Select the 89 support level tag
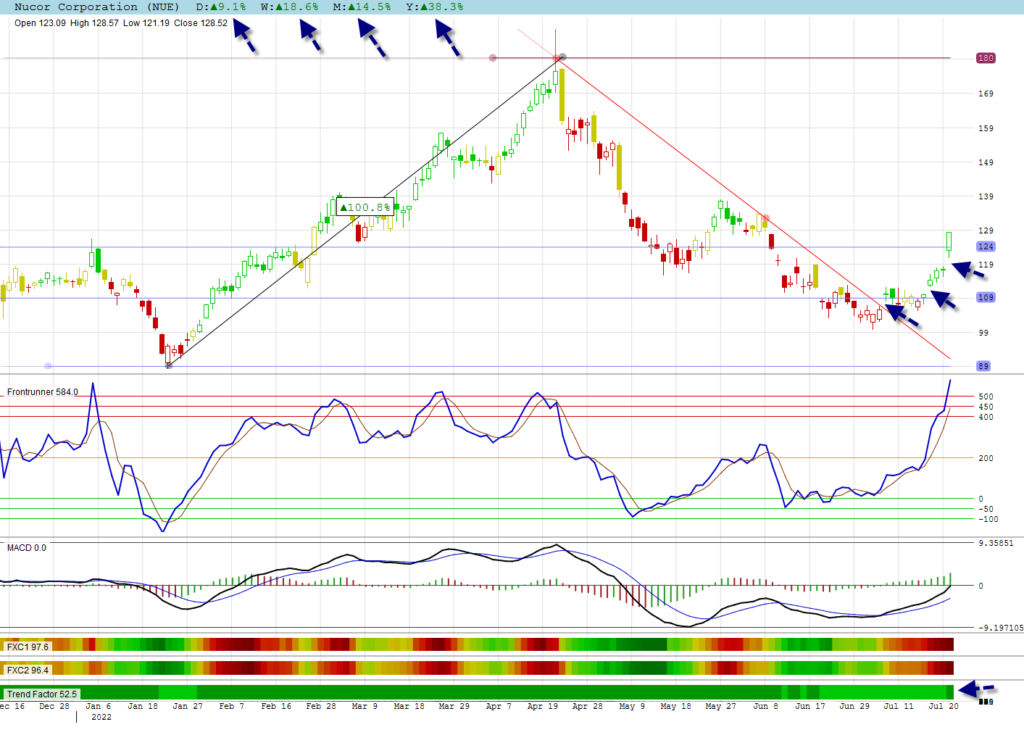This screenshot has height=735, width=1024. pos(983,366)
